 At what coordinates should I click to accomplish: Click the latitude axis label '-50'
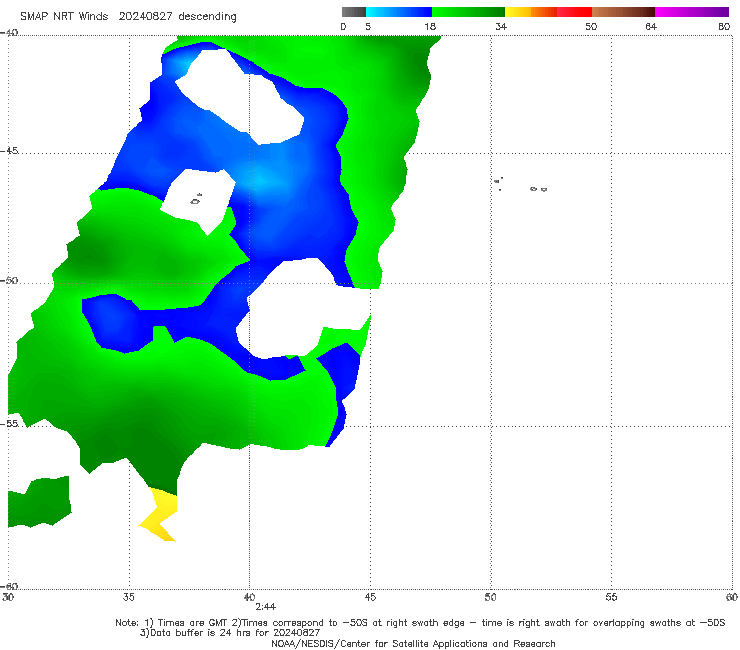[x=9, y=281]
